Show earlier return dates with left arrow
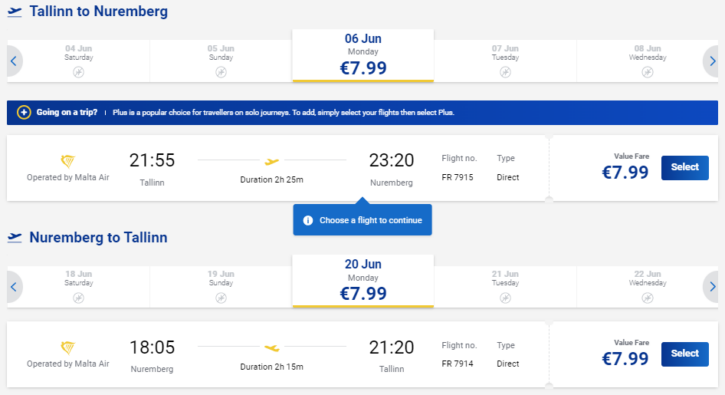This screenshot has width=725, height=395. coord(14,287)
